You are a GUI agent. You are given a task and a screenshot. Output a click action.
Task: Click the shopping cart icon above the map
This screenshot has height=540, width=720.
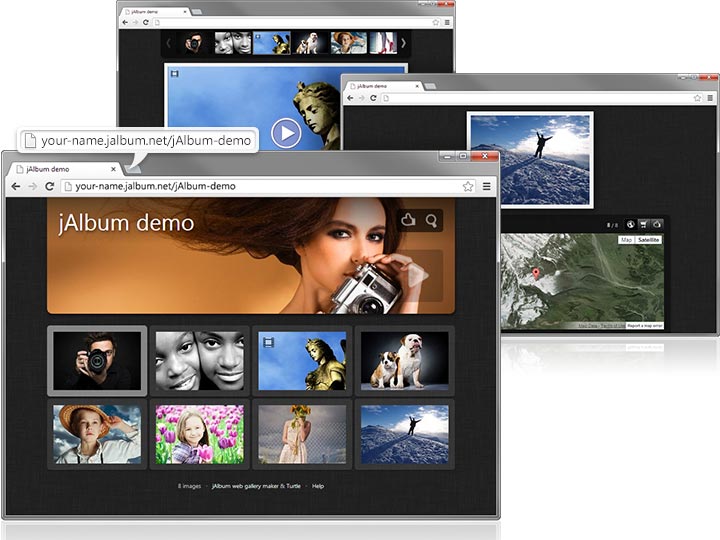[644, 224]
